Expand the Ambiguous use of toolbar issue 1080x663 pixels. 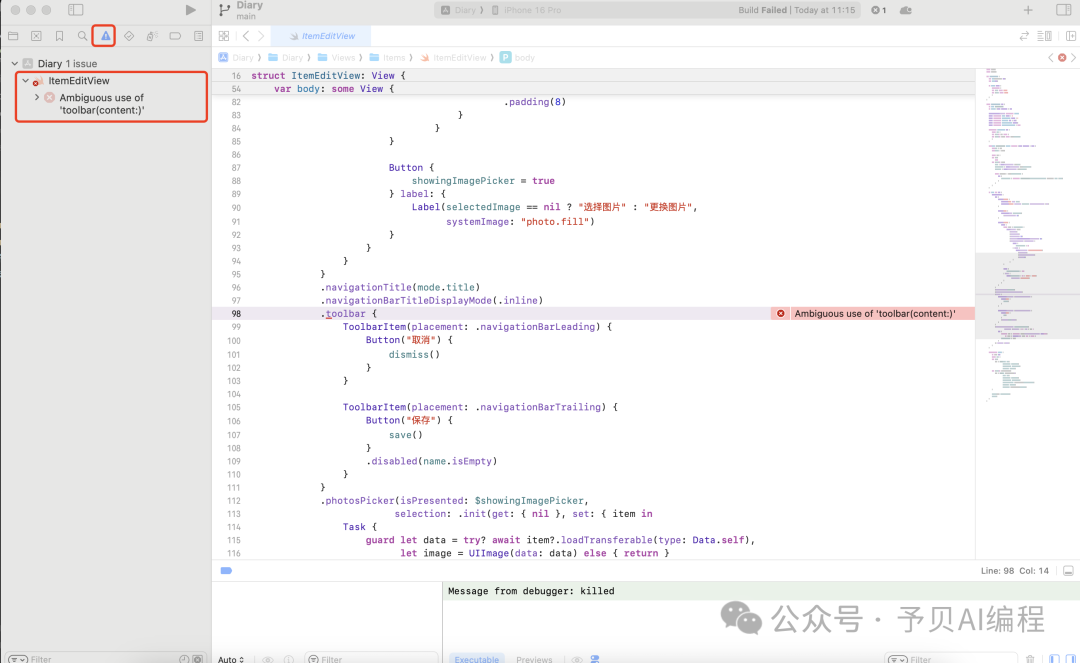click(x=37, y=97)
